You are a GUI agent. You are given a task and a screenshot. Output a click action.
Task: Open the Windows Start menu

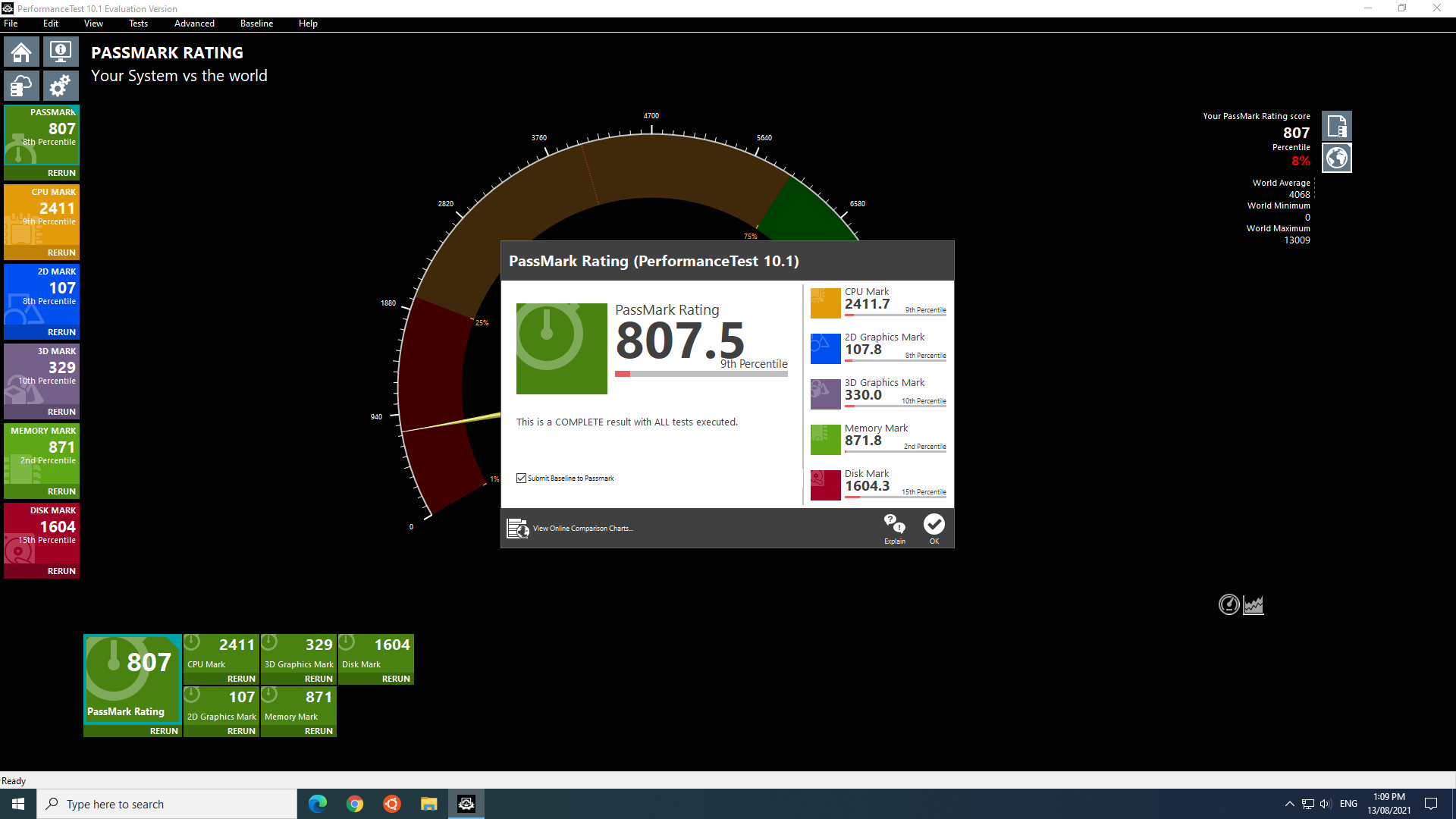coord(18,804)
